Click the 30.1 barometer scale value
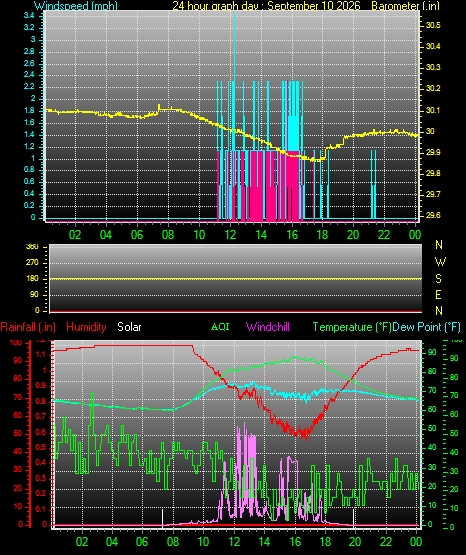Image resolution: width=466 pixels, height=555 pixels. 433,110
